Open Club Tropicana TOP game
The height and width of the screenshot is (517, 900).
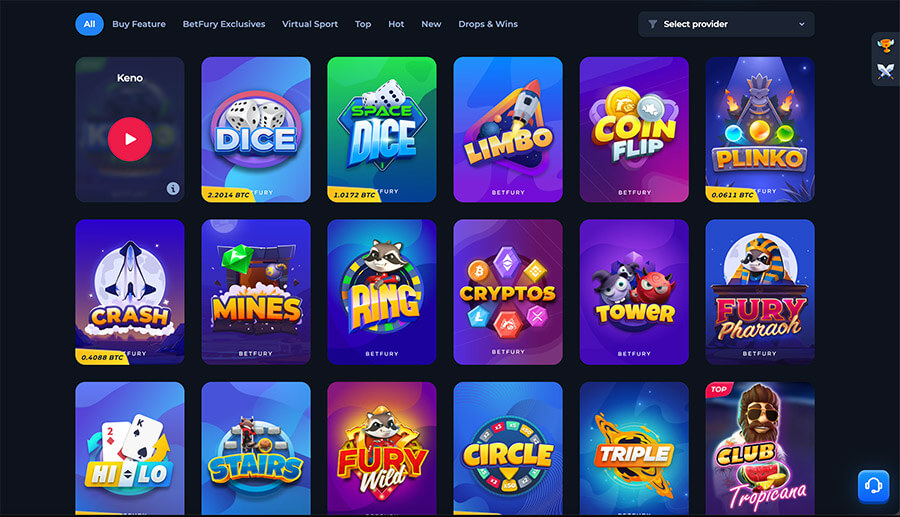coord(760,448)
